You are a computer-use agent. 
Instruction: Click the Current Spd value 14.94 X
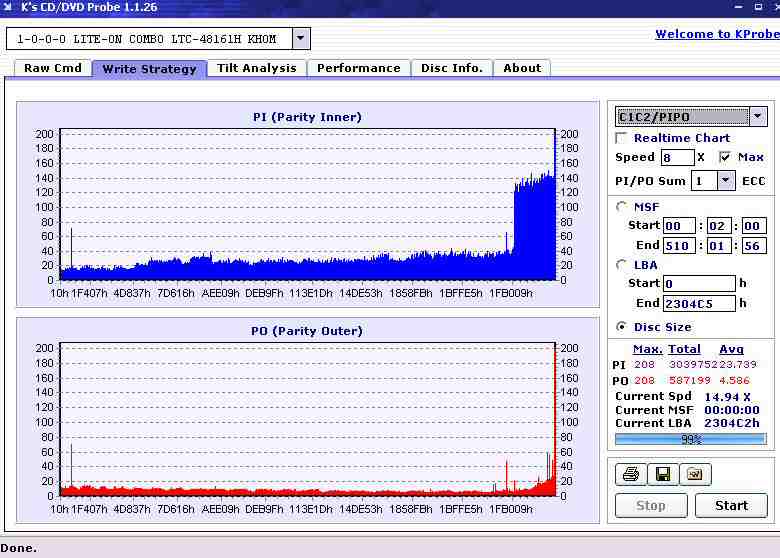click(727, 397)
